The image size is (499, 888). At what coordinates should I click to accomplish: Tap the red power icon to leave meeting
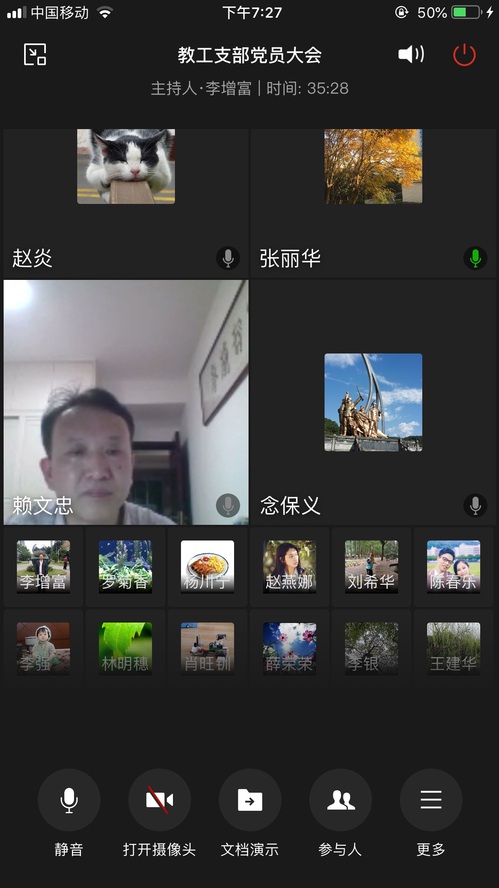click(464, 55)
